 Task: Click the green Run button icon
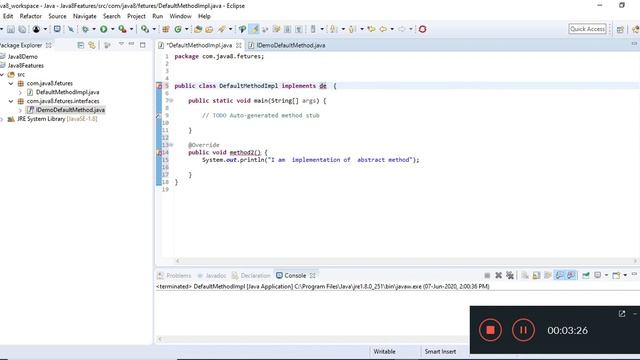(104, 29)
